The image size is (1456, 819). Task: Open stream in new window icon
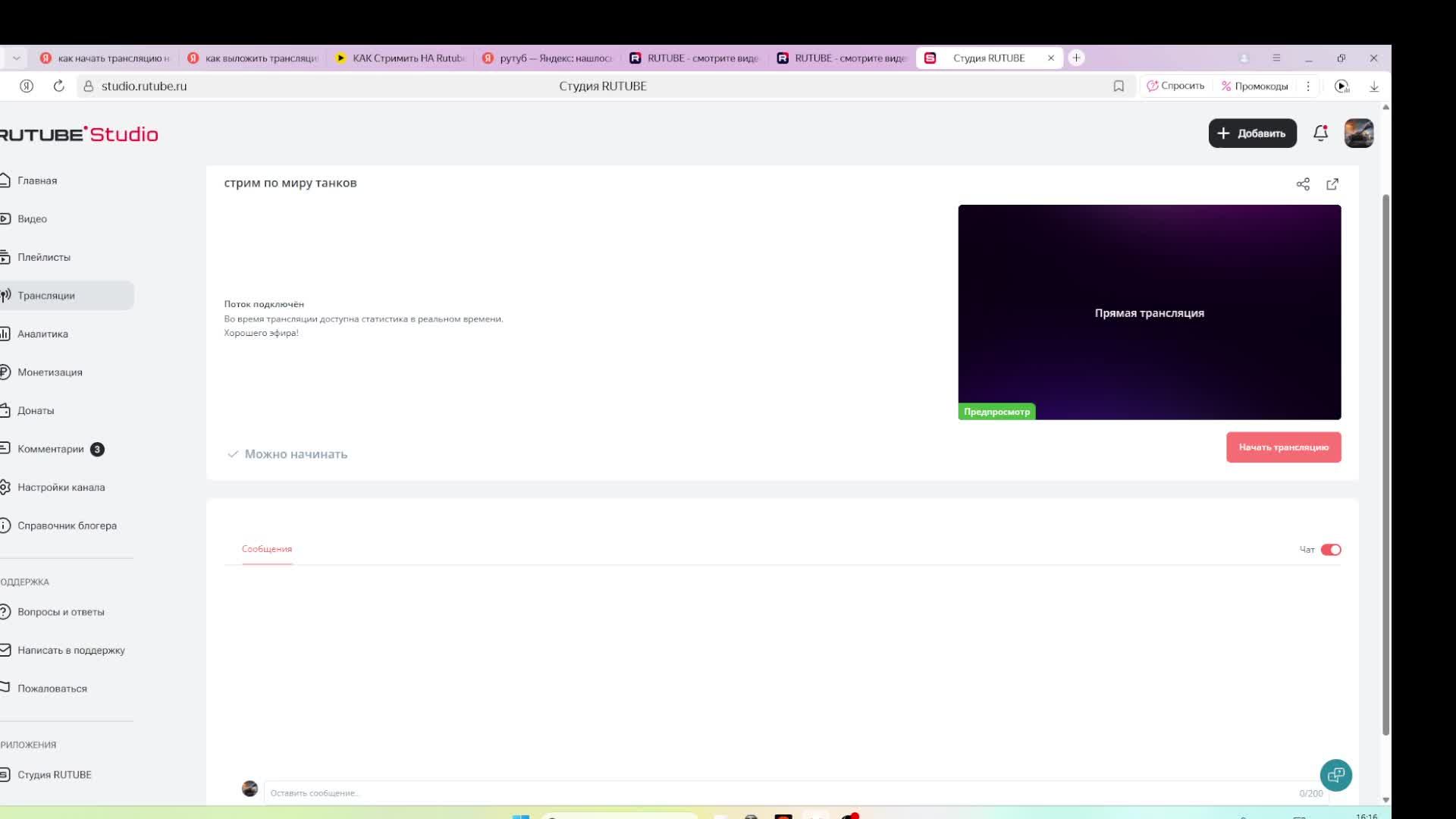click(x=1332, y=184)
